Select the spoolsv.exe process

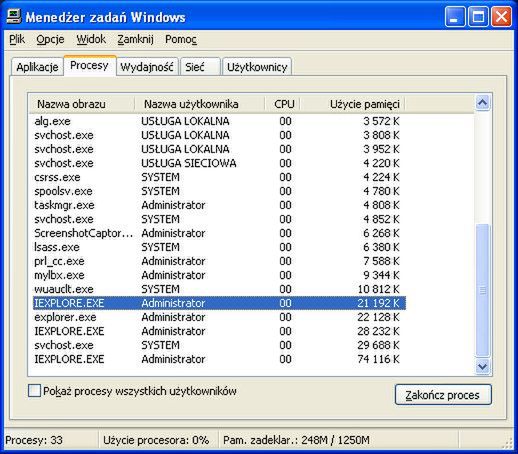tap(219, 191)
